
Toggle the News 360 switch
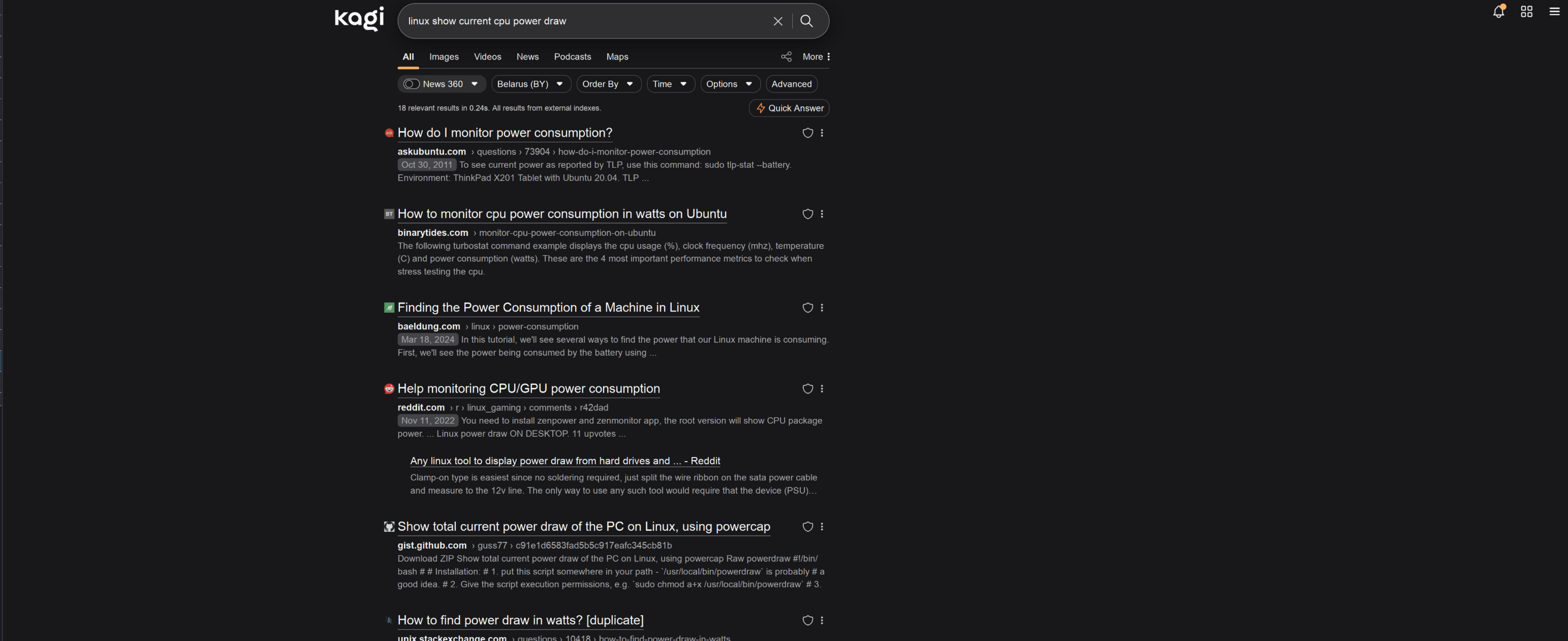click(412, 84)
